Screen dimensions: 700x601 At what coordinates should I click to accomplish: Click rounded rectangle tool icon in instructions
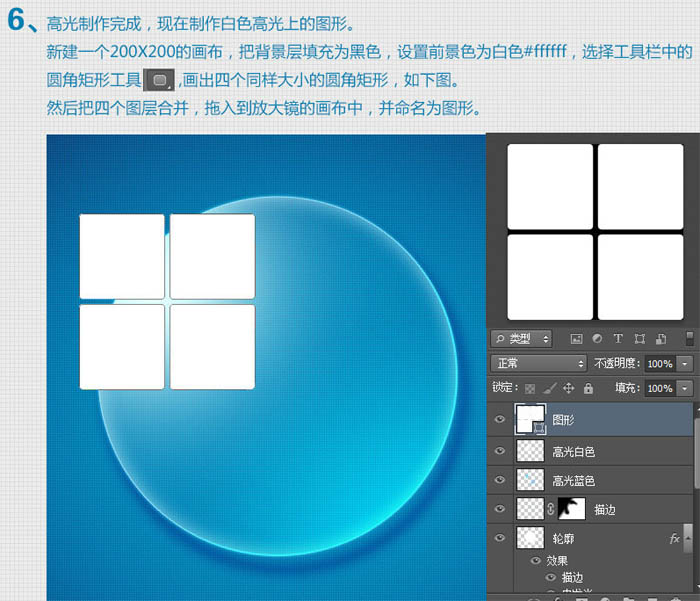coord(159,80)
